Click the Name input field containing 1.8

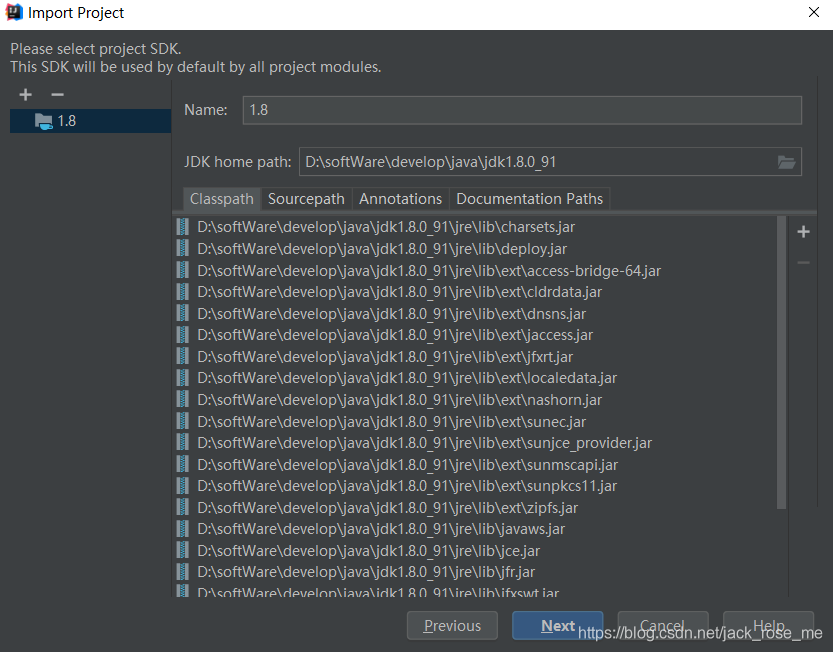522,110
